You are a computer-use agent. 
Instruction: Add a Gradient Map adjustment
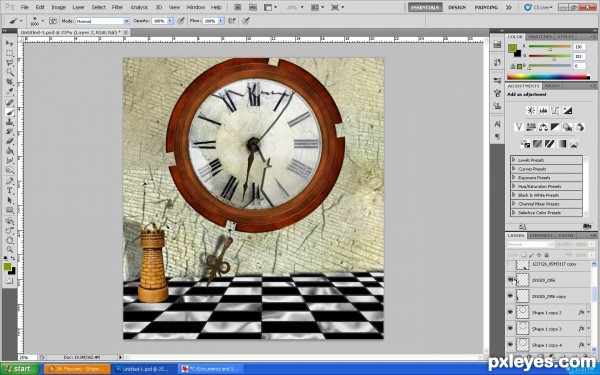coord(561,144)
